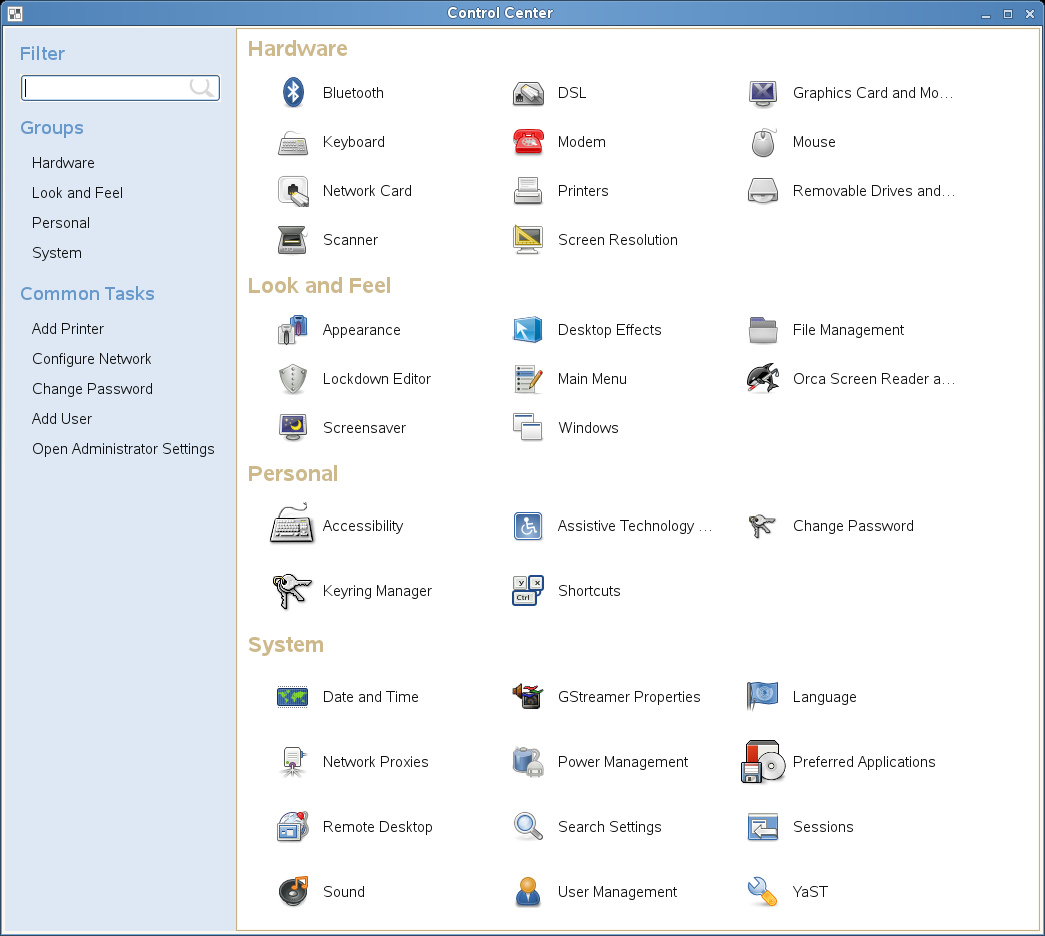Click the red Modem telephone icon
This screenshot has height=936, width=1045.
click(x=528, y=142)
